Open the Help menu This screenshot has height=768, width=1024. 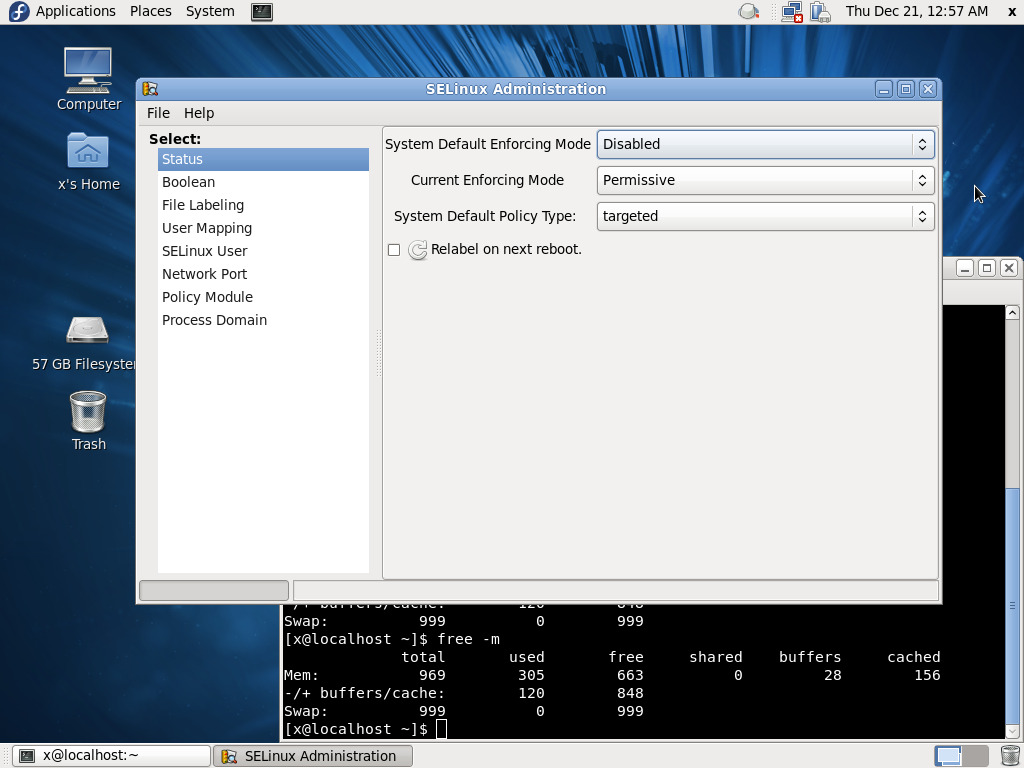coord(199,113)
